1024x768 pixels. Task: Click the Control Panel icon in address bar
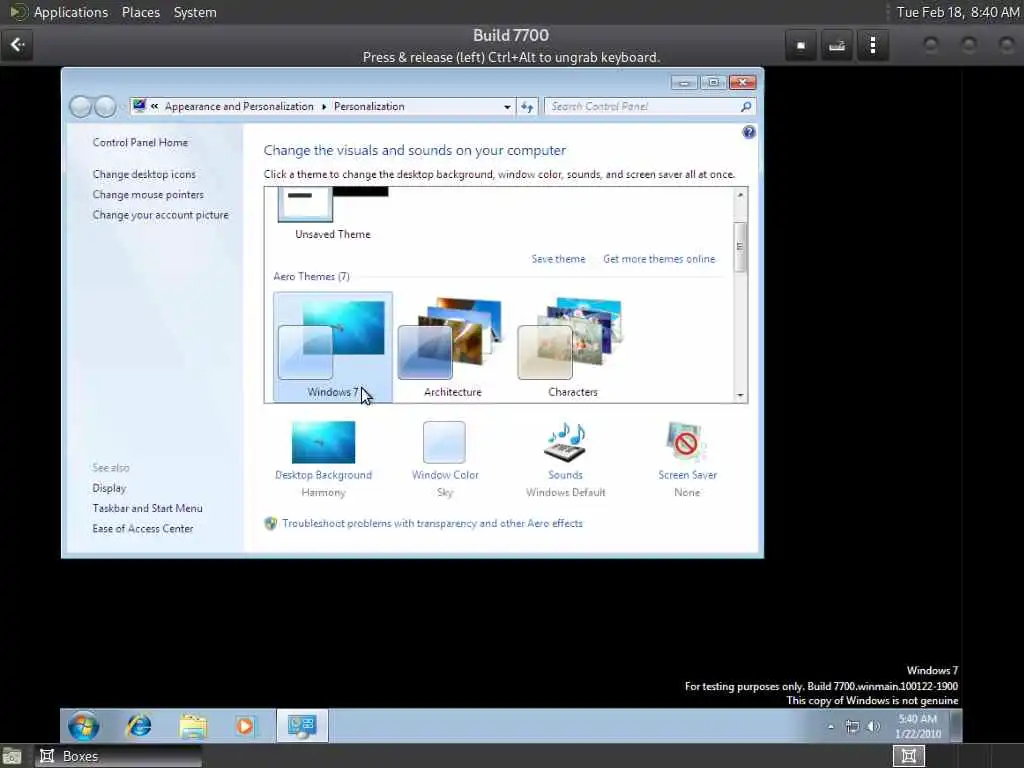tap(139, 106)
